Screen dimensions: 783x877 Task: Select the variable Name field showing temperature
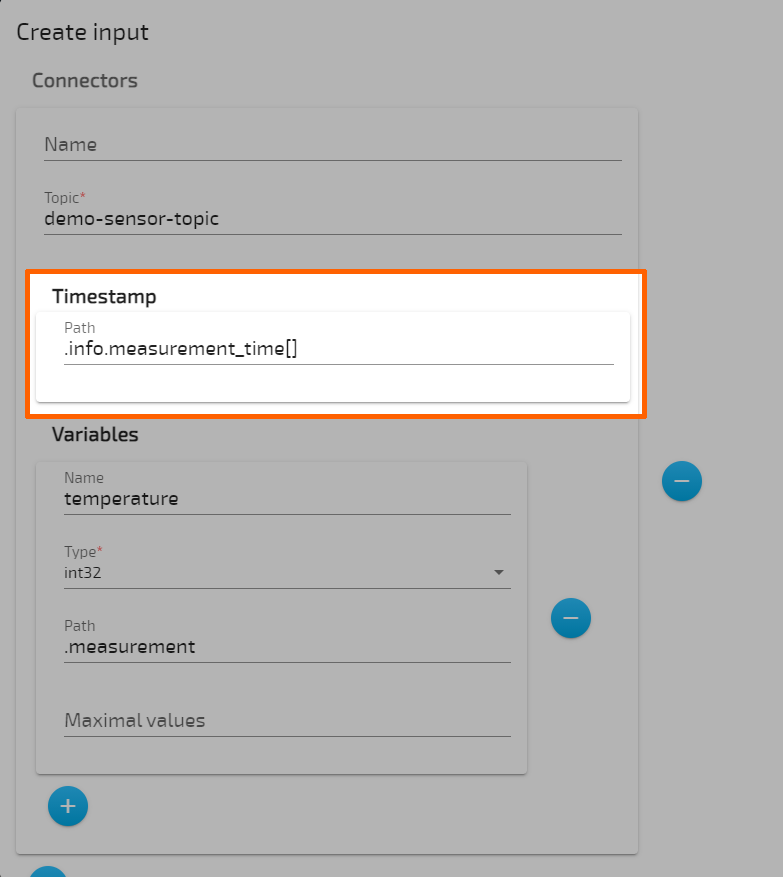click(287, 498)
